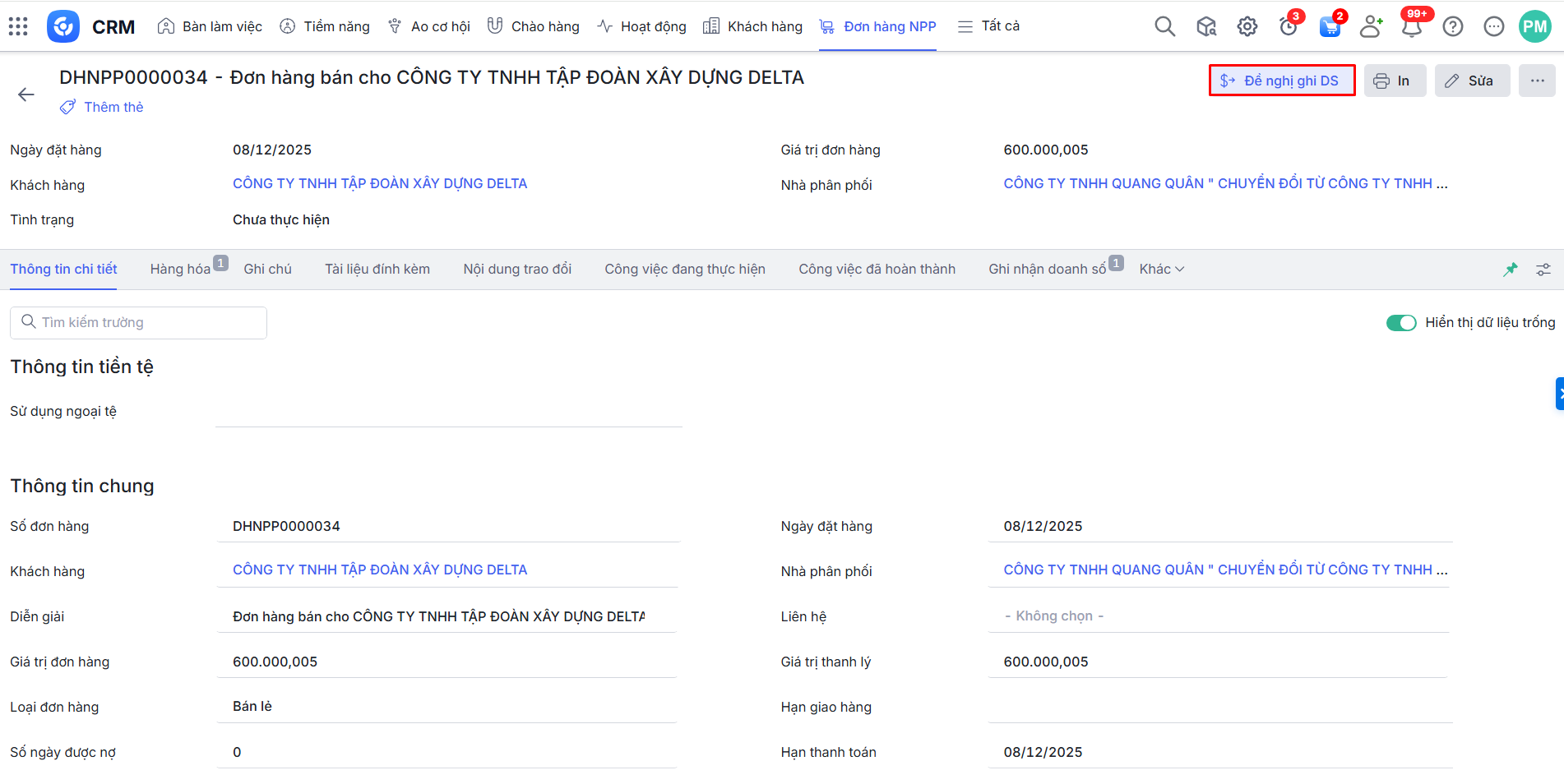Click the back arrow icon
1564x784 pixels.
(26, 95)
